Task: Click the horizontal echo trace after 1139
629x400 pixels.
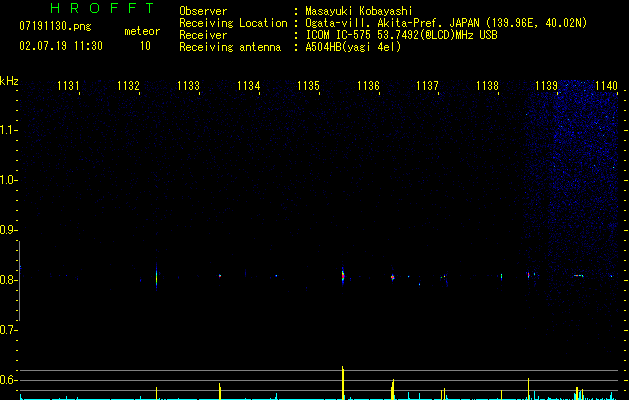Action: tap(578, 276)
